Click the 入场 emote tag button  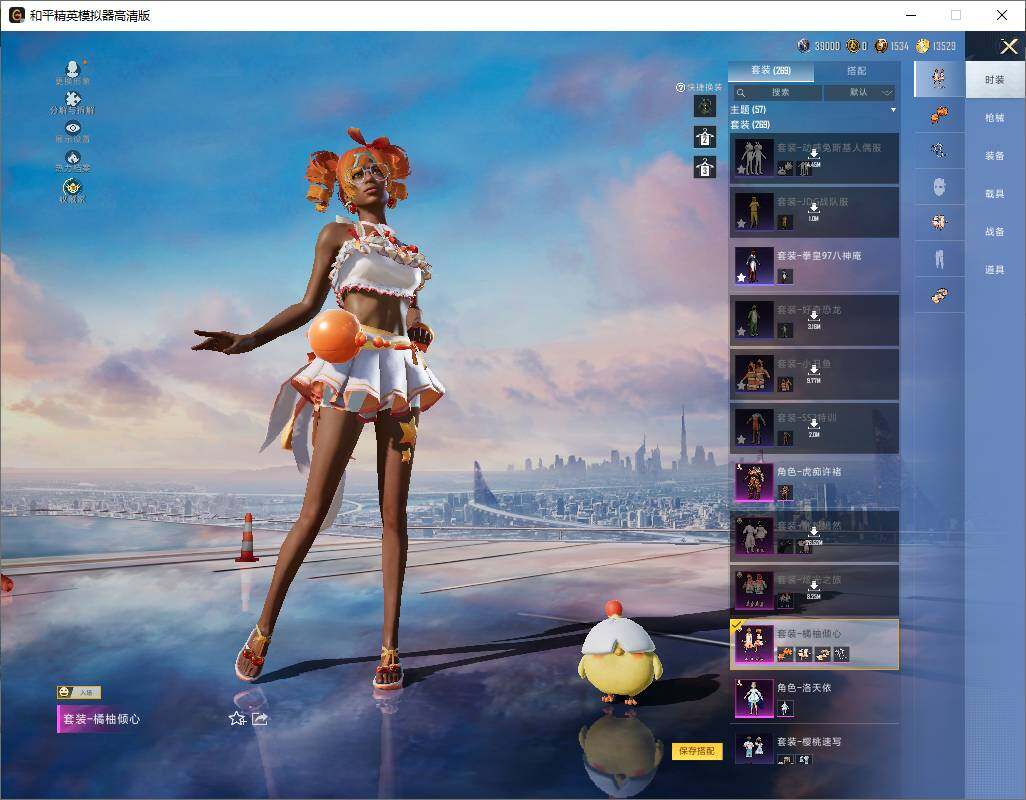pos(79,692)
